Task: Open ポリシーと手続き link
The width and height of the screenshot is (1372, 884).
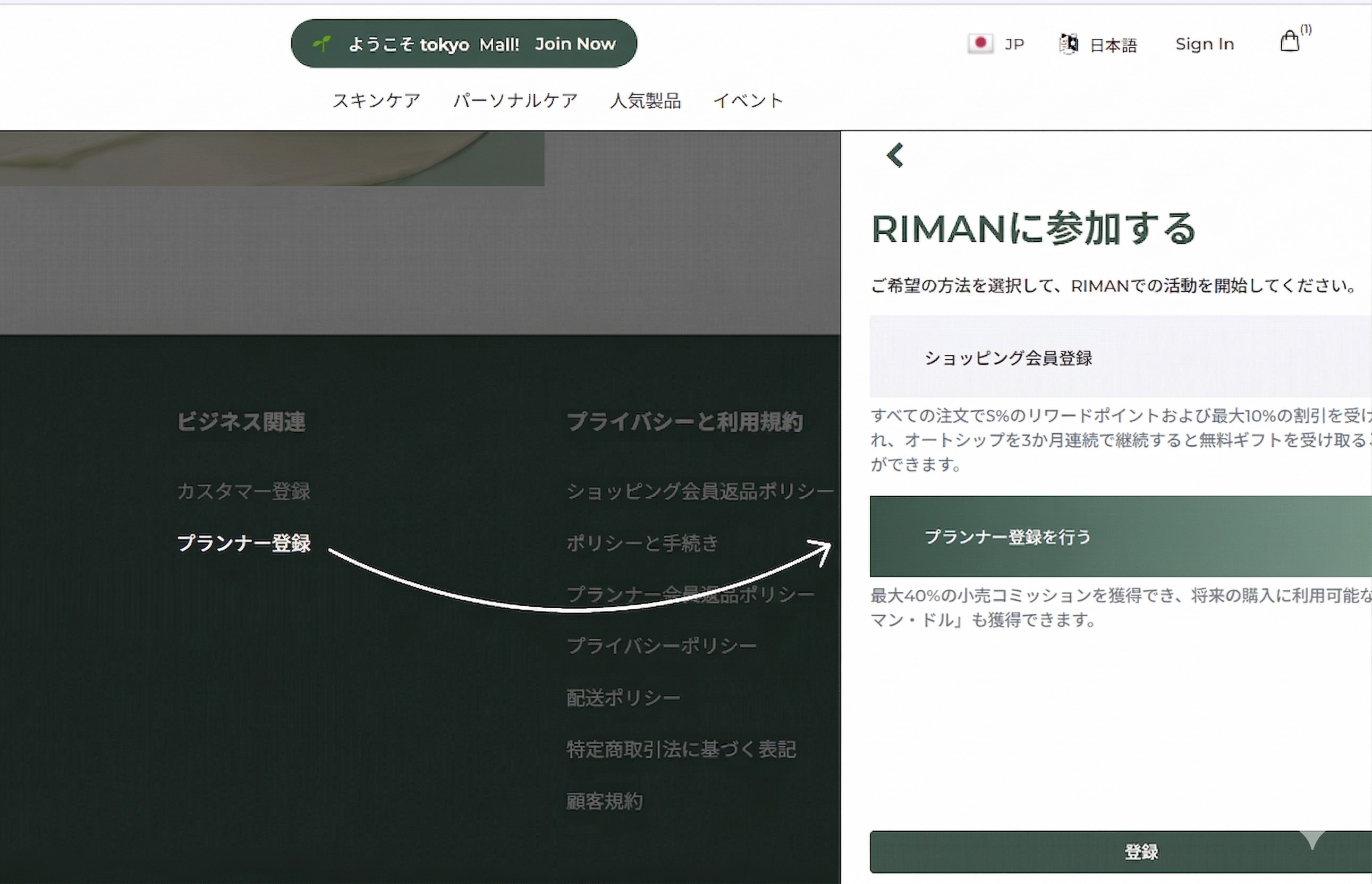Action: (642, 542)
